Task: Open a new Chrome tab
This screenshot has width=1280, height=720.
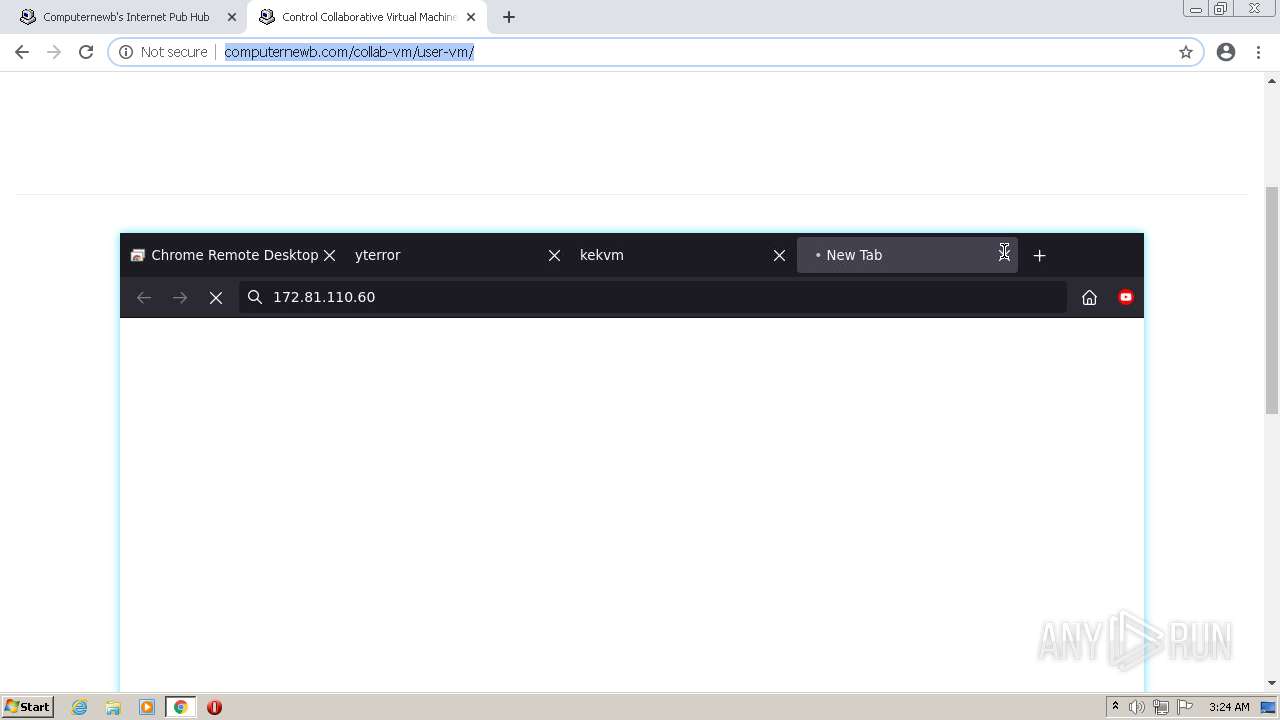Action: click(x=509, y=17)
